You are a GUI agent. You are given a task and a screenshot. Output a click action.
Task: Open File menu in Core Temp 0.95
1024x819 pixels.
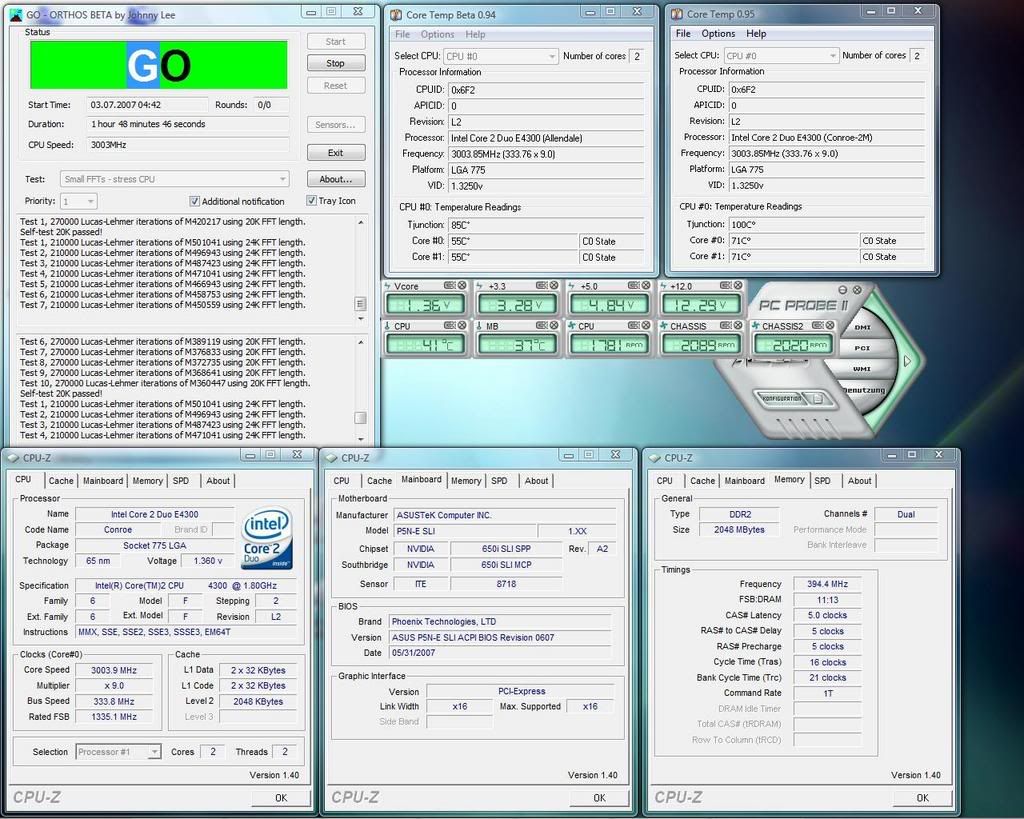tap(683, 33)
